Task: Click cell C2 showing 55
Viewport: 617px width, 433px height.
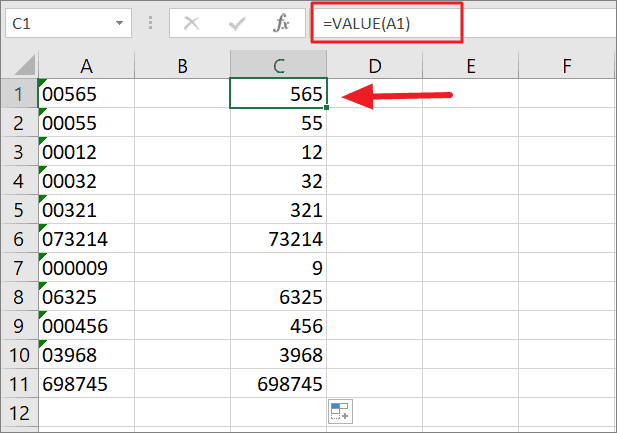Action: coord(279,122)
